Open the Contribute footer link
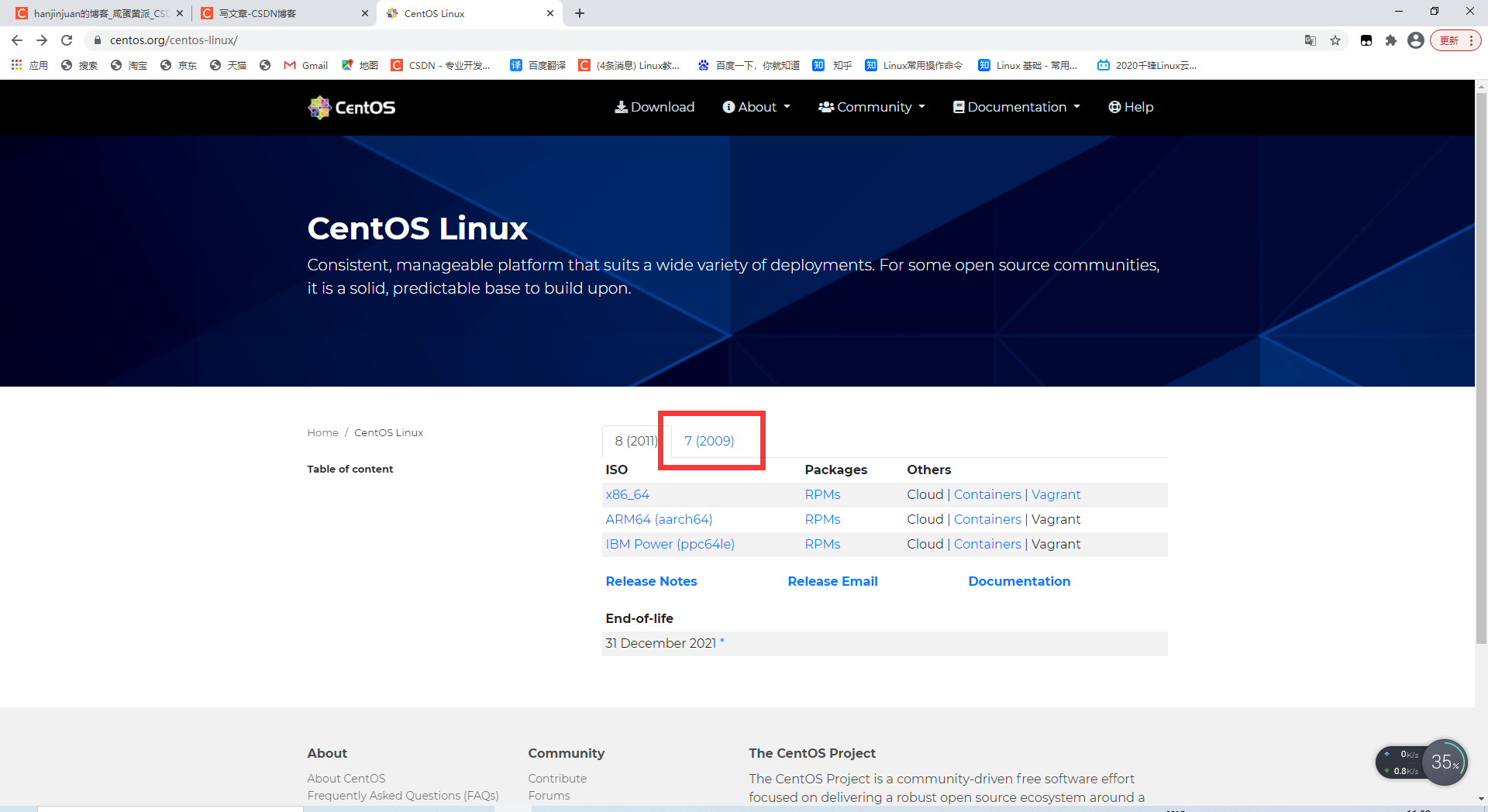The width and height of the screenshot is (1488, 812). (557, 779)
